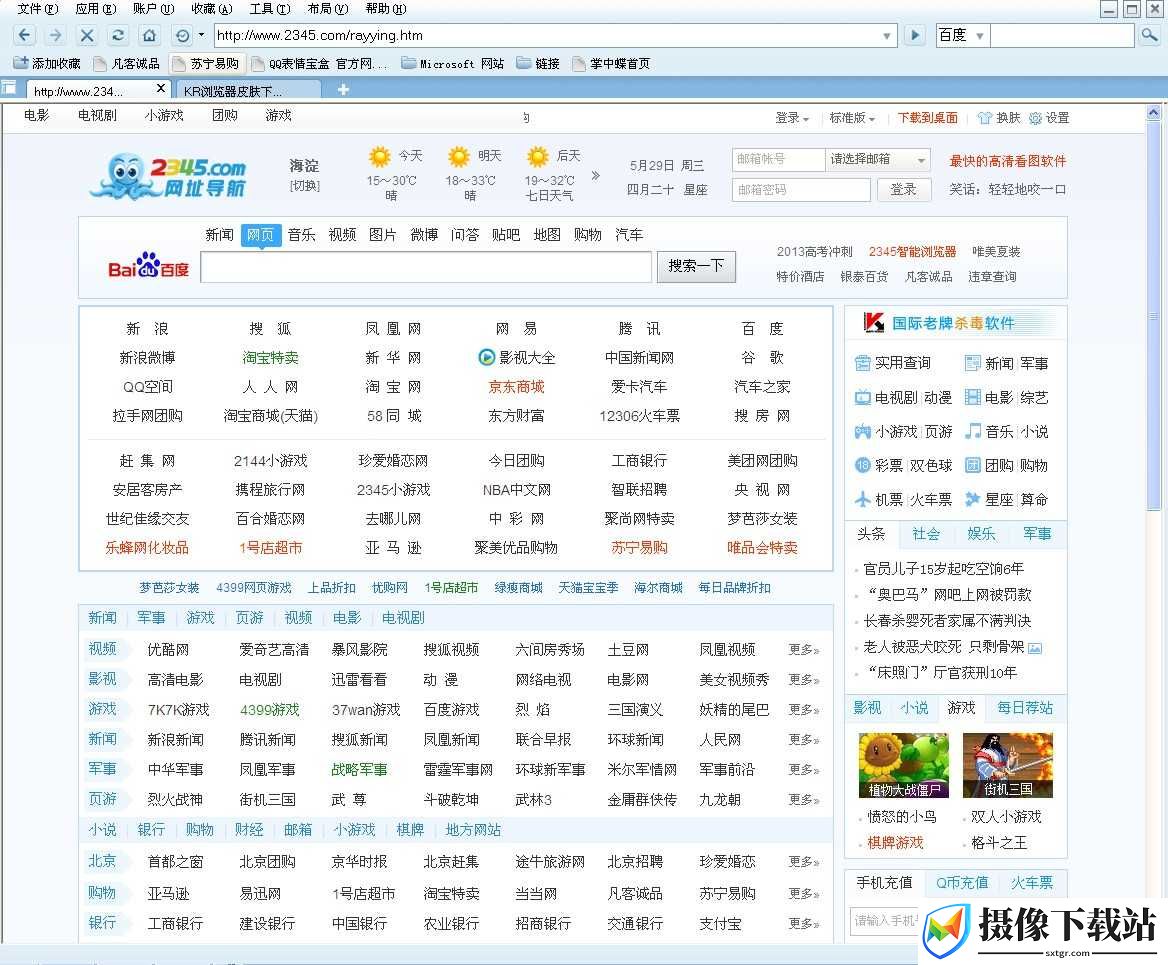Go back with the browser back arrow

[24, 35]
